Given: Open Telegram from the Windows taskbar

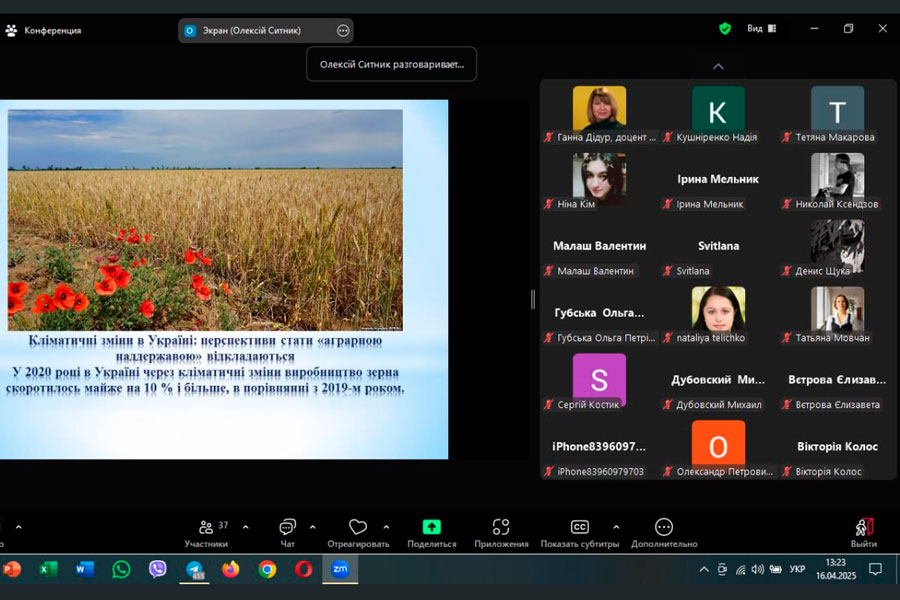Looking at the screenshot, I should (x=195, y=569).
